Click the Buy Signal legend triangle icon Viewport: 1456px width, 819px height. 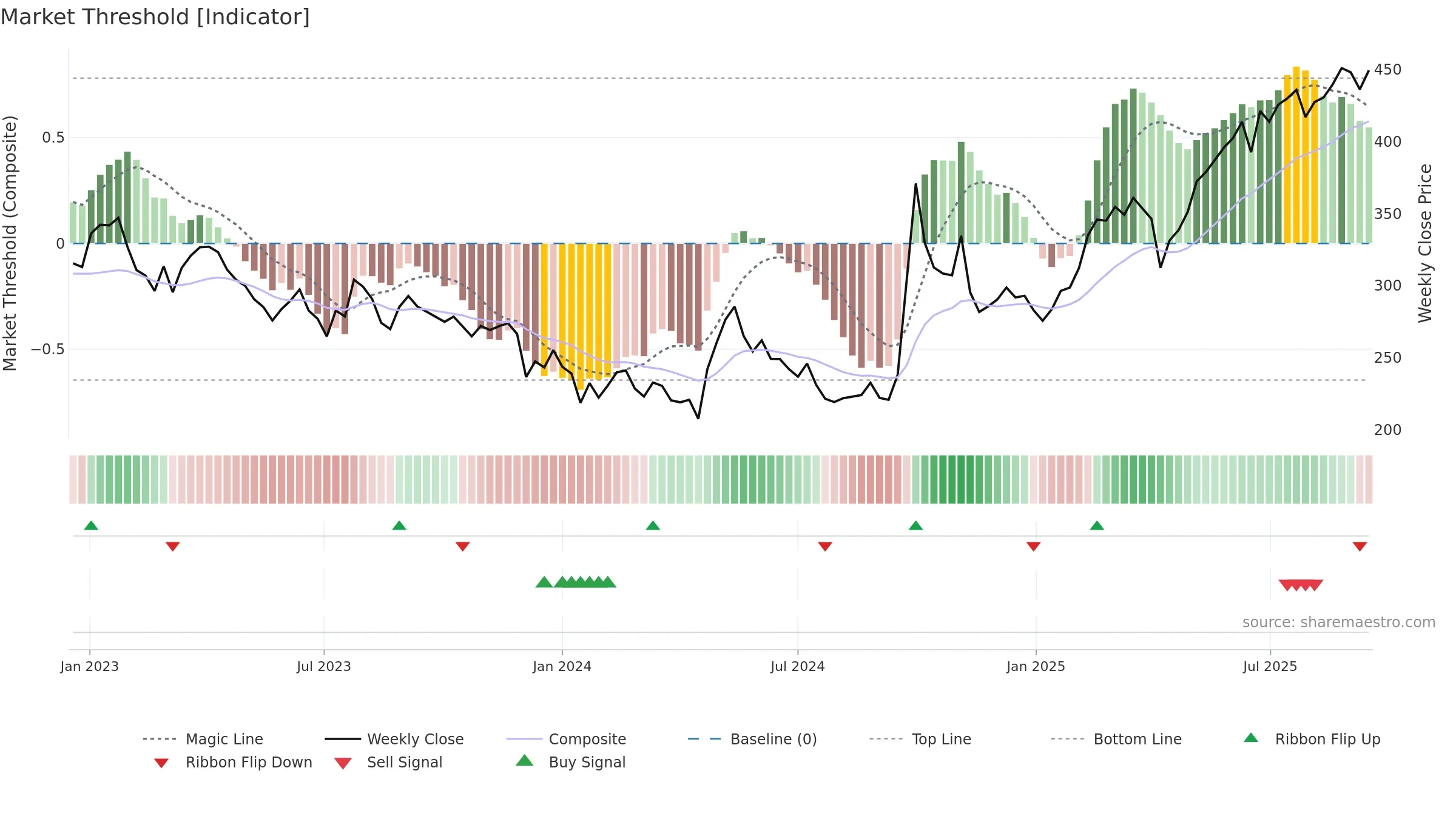pos(525,761)
